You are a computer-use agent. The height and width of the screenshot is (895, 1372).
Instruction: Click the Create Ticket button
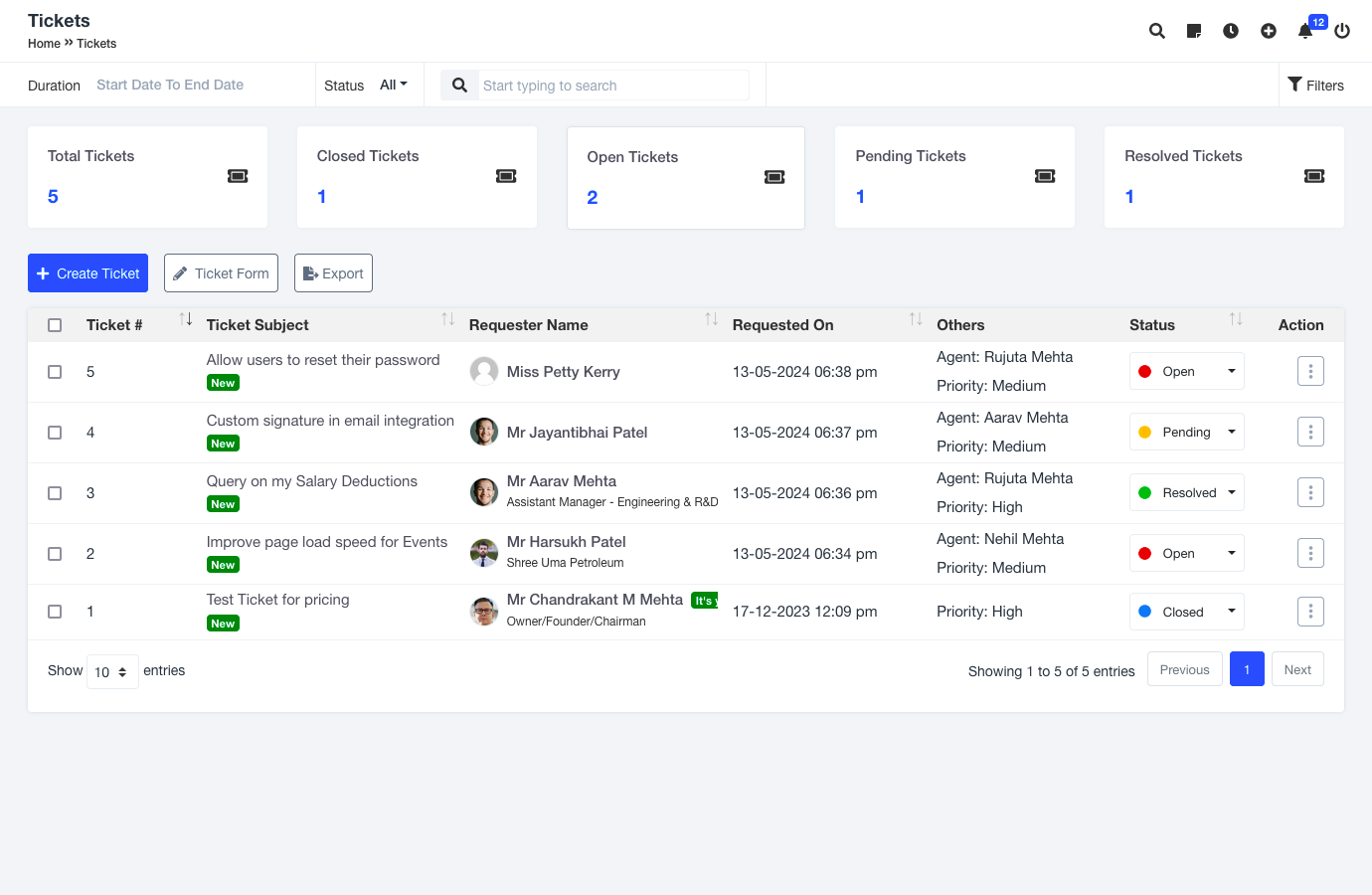(x=87, y=273)
